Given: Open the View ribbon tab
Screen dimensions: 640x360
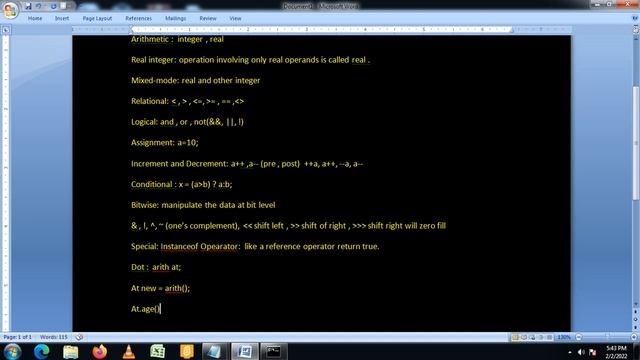Looking at the screenshot, I should (x=235, y=18).
